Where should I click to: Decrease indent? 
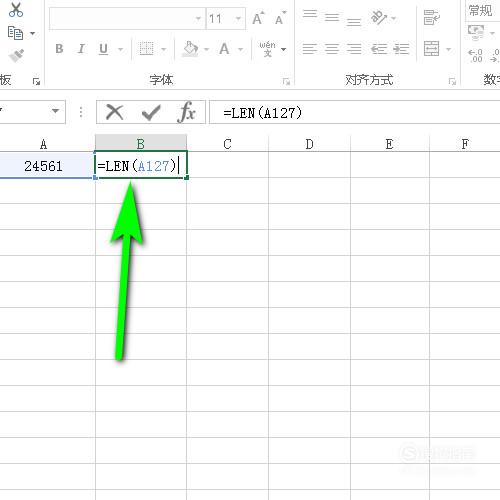point(379,49)
